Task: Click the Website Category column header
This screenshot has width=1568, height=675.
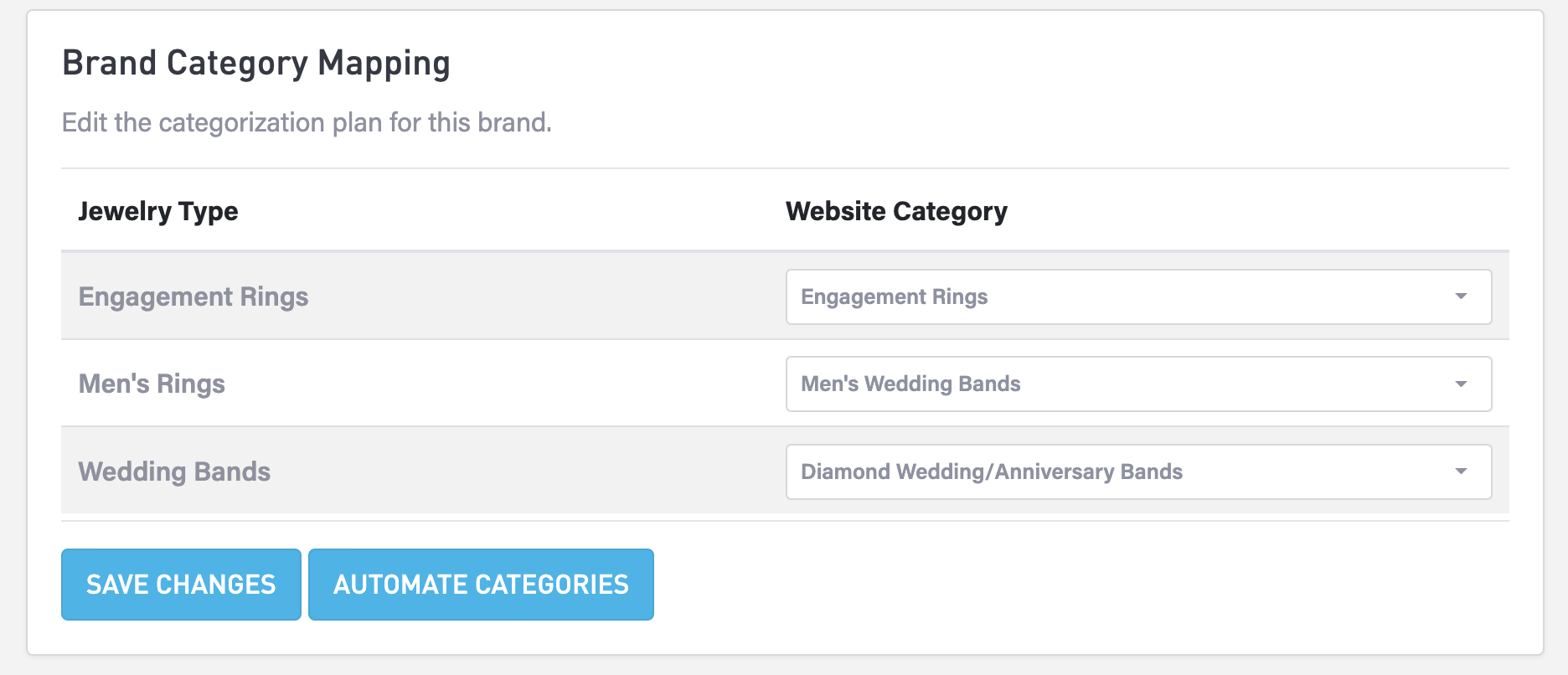Action: (896, 211)
